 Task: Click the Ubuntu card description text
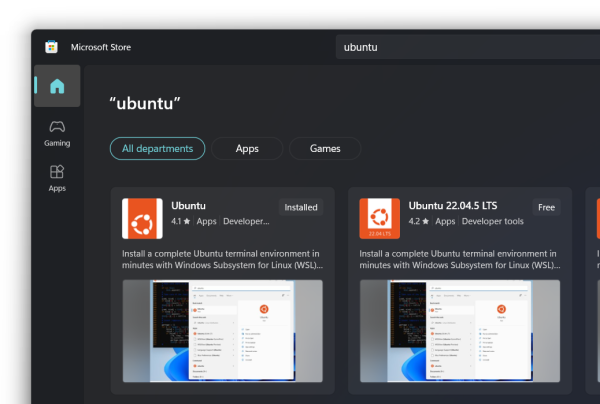222,260
